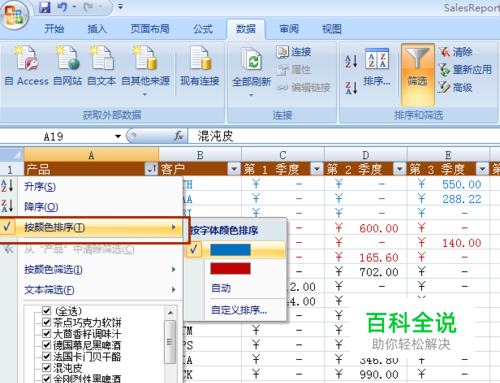Viewport: 500px width, 383px height.
Task: Pick the blue font color swatch
Action: coord(230,250)
